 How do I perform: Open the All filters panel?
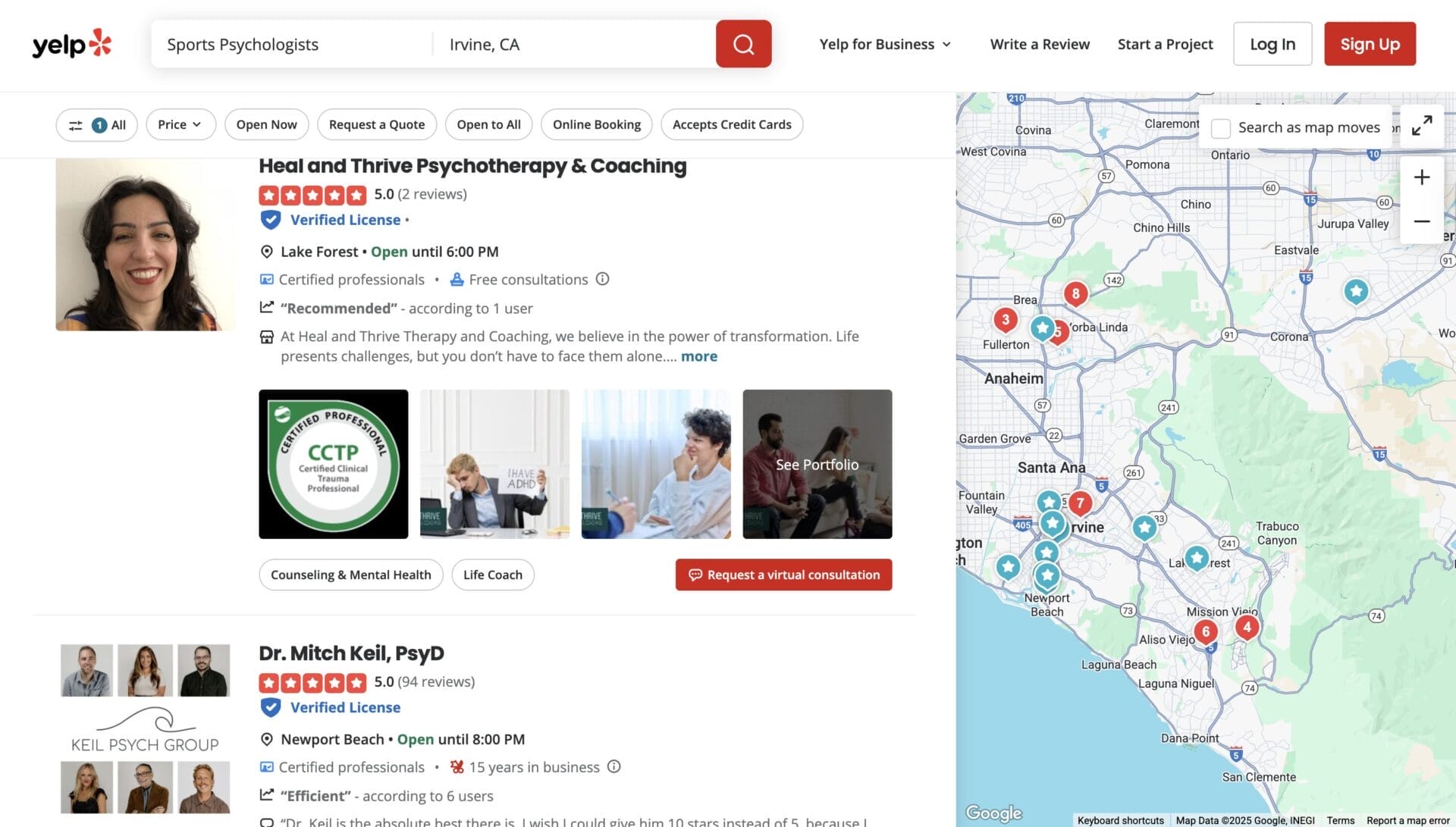97,124
